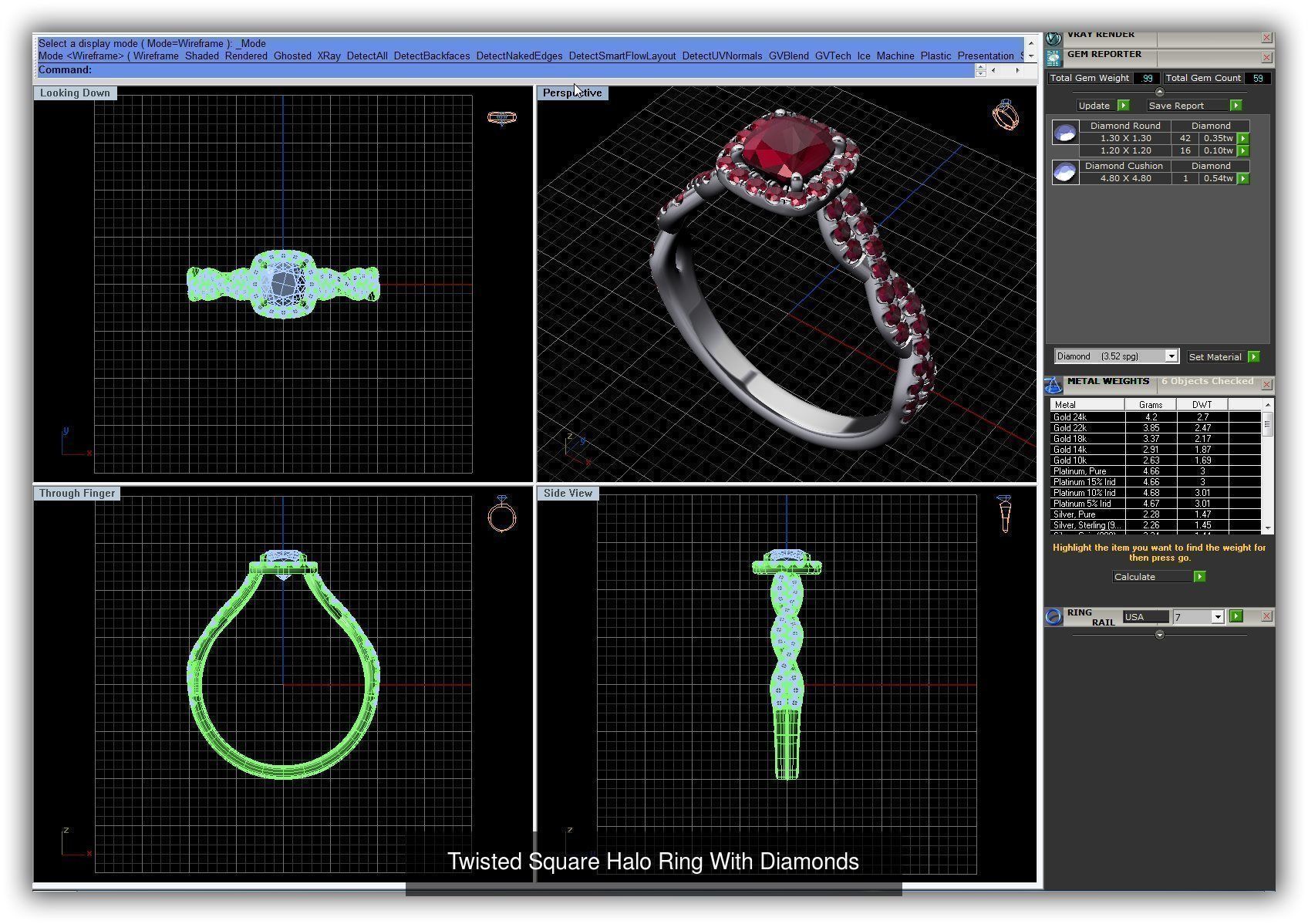Click the 1.30 X 1.30 size cell
The width and height of the screenshot is (1308, 924).
click(x=1125, y=139)
